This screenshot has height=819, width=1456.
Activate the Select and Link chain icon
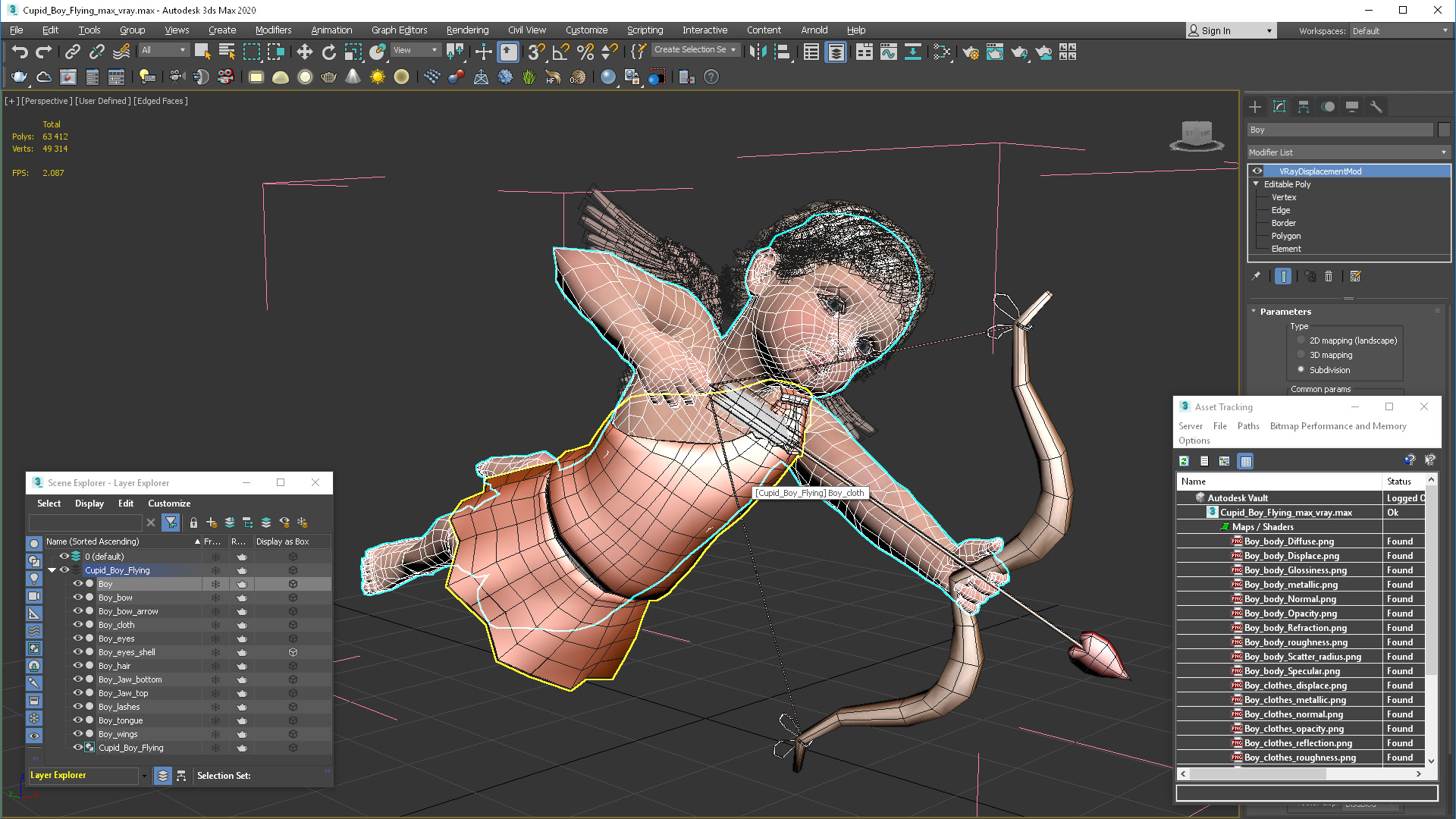click(x=72, y=52)
